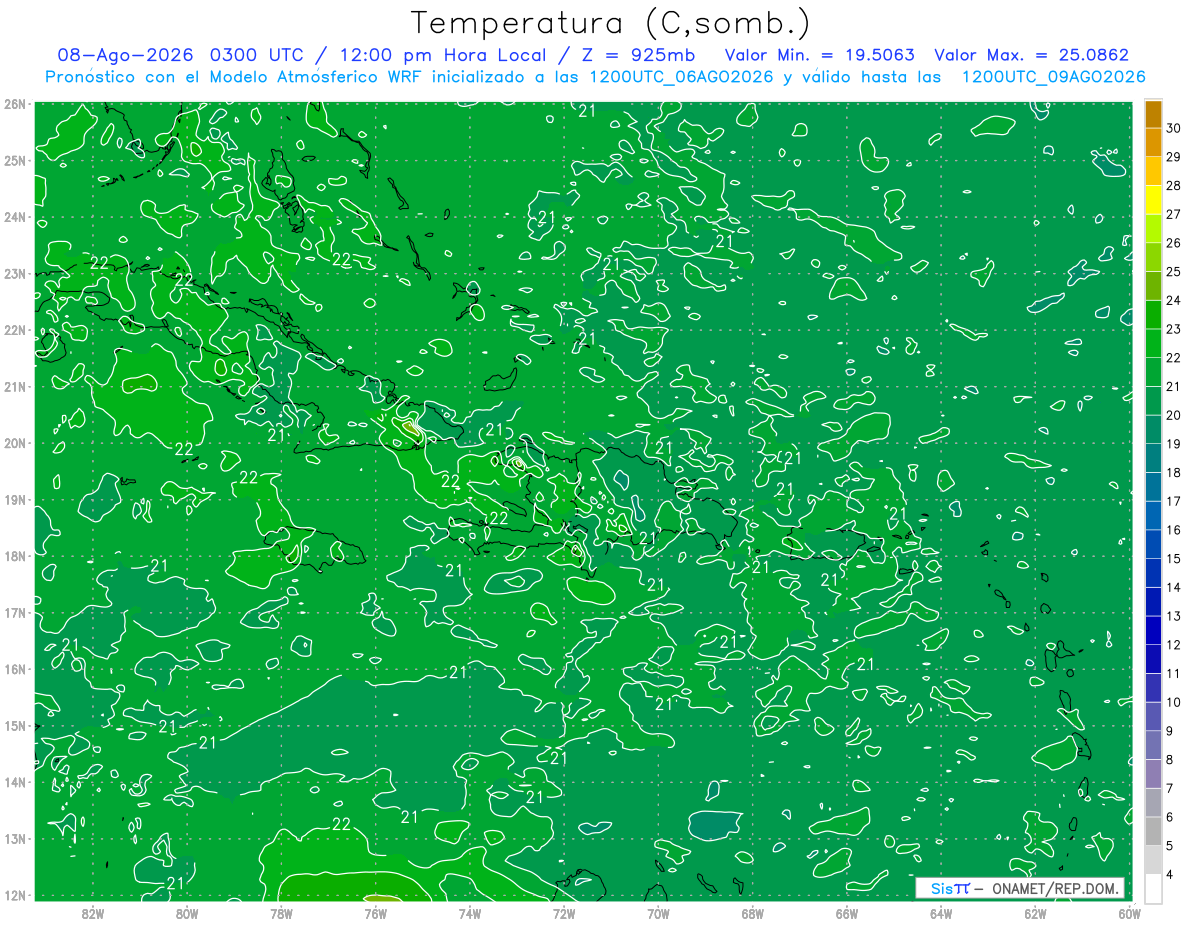Screen dimensions: 1200x927
Task: Click the "66W" longitude label
Action: pos(846,913)
